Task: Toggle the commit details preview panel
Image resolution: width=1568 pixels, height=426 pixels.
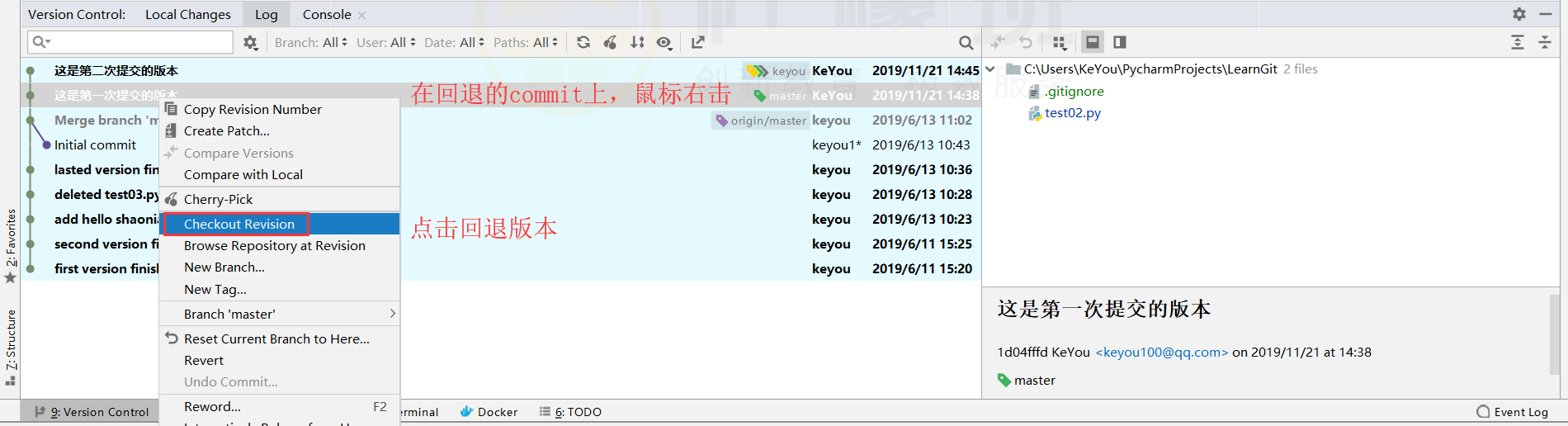Action: pyautogui.click(x=1093, y=42)
